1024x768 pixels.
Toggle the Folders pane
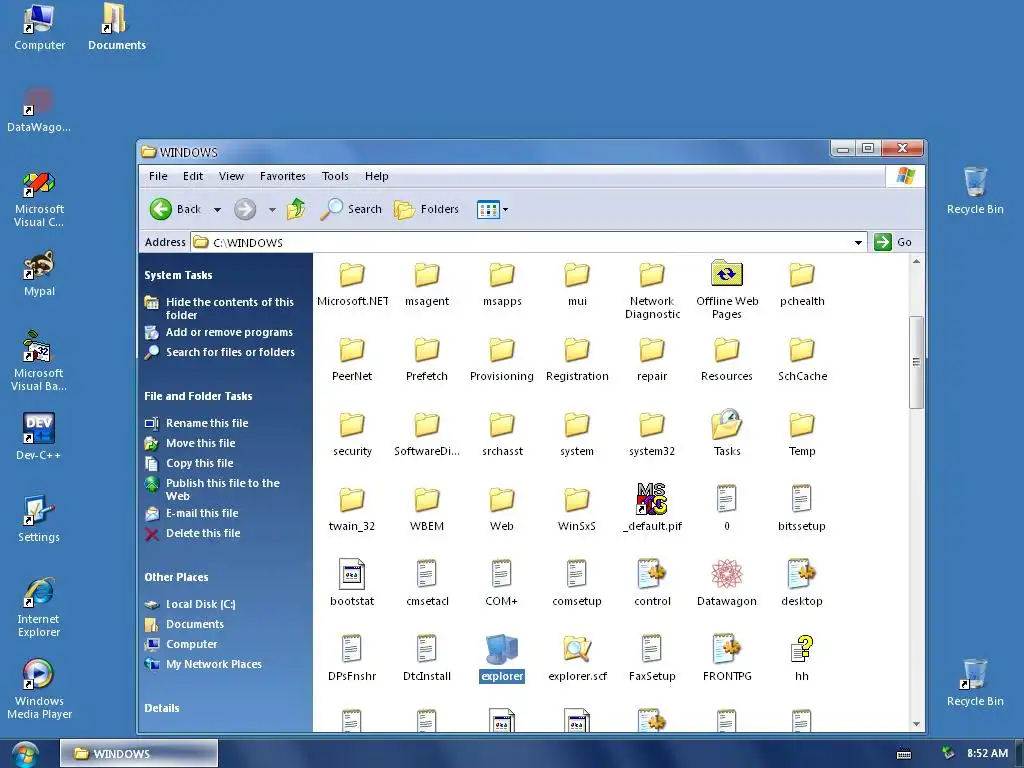pos(426,209)
